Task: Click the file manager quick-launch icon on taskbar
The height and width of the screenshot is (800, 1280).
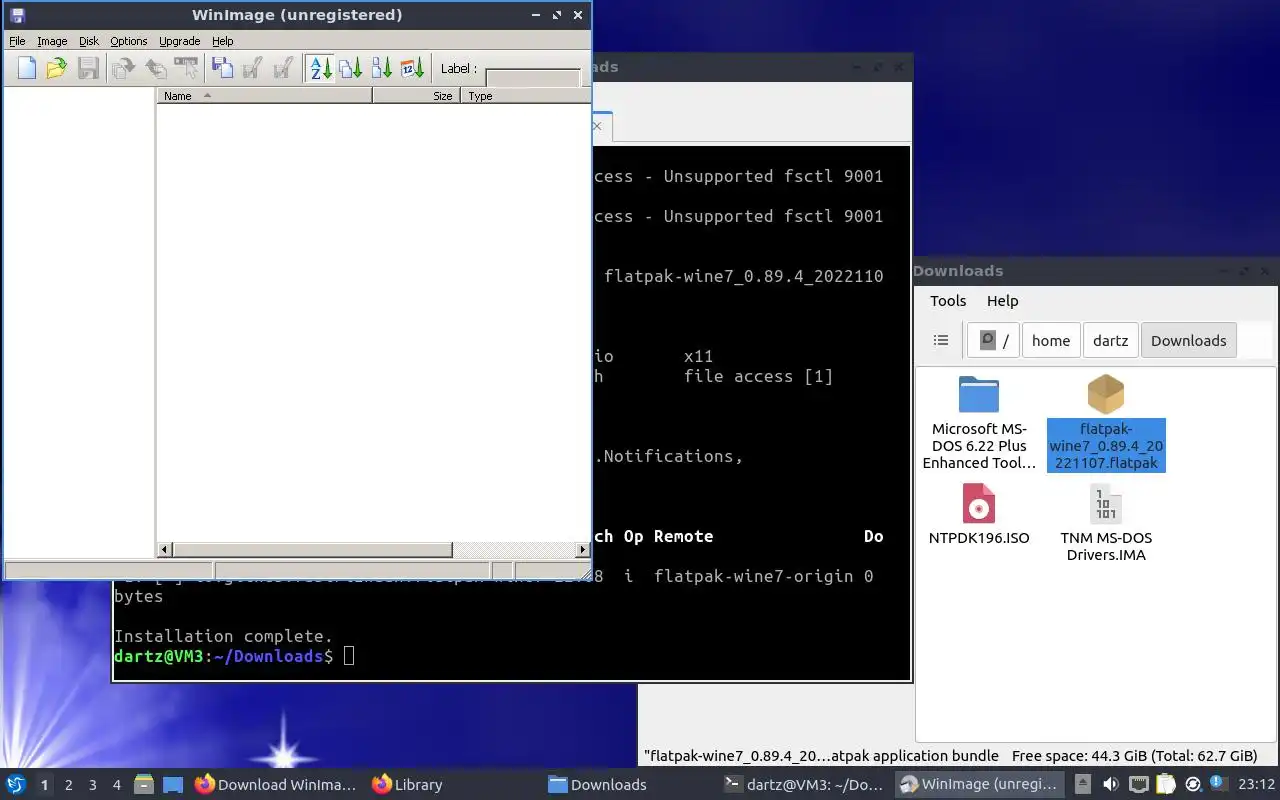Action: coord(144,785)
